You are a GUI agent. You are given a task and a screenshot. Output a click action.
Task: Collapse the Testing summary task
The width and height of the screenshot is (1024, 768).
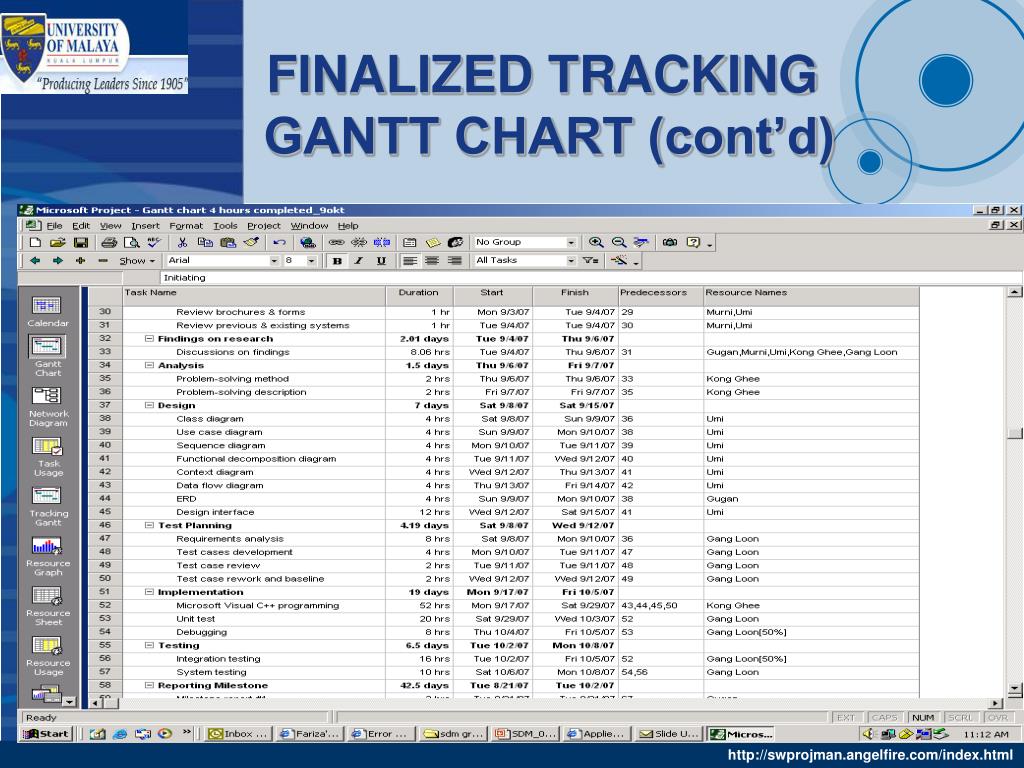tap(149, 645)
